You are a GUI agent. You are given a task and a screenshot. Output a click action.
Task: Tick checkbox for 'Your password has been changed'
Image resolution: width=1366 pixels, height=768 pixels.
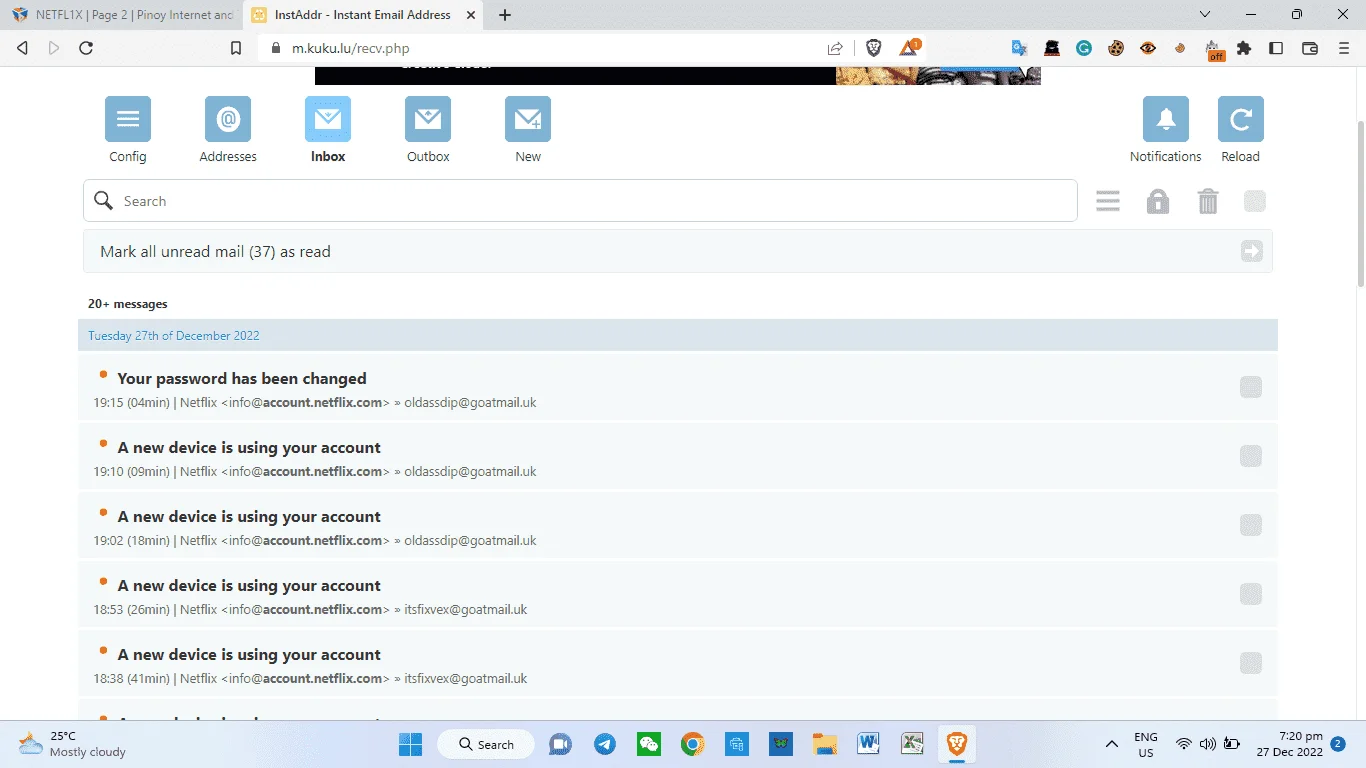point(1251,387)
